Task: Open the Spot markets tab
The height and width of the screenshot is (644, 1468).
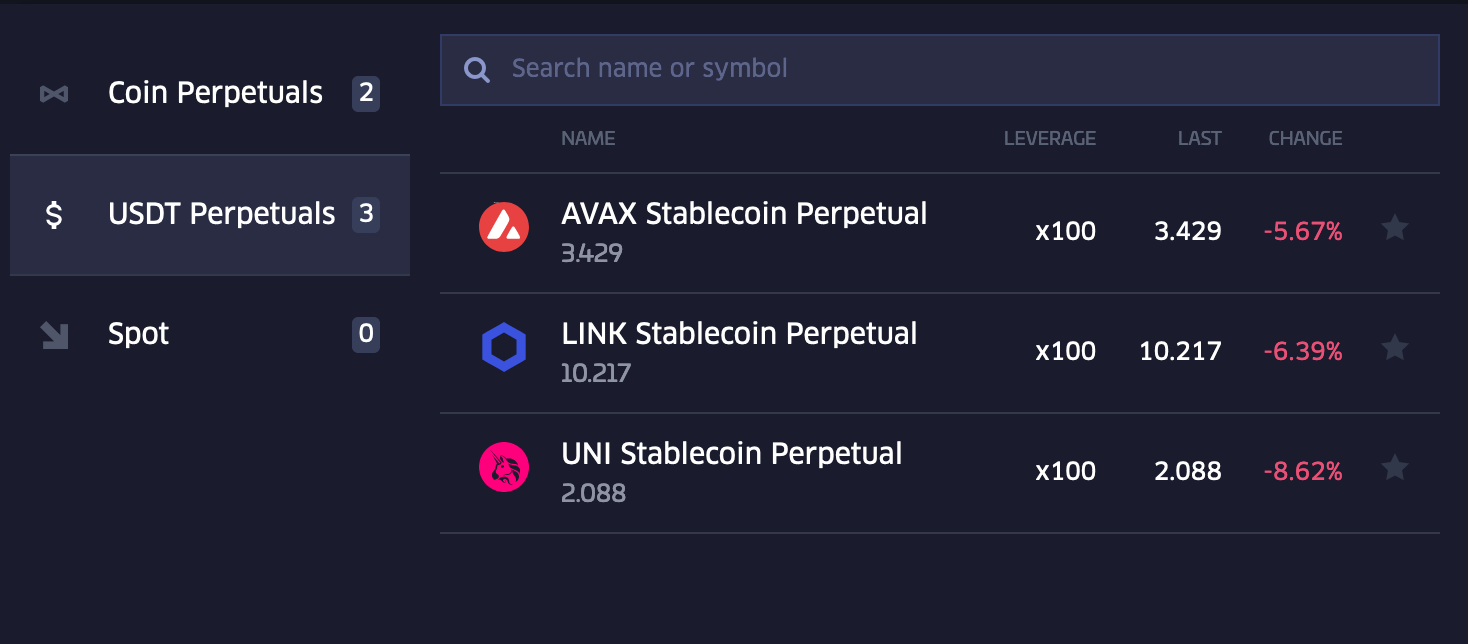Action: [138, 334]
